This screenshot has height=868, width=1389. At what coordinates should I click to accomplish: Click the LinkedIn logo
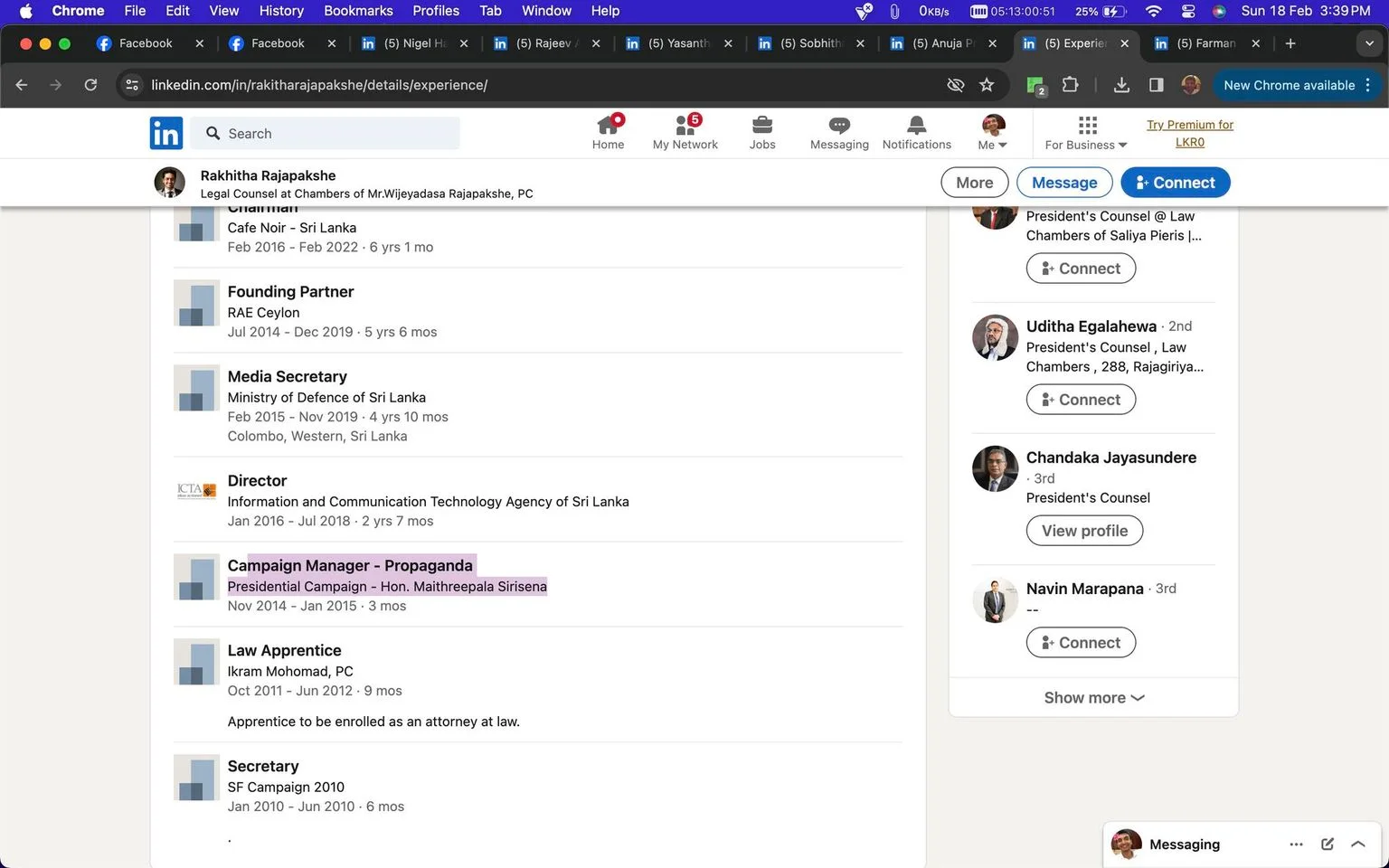[x=166, y=133]
